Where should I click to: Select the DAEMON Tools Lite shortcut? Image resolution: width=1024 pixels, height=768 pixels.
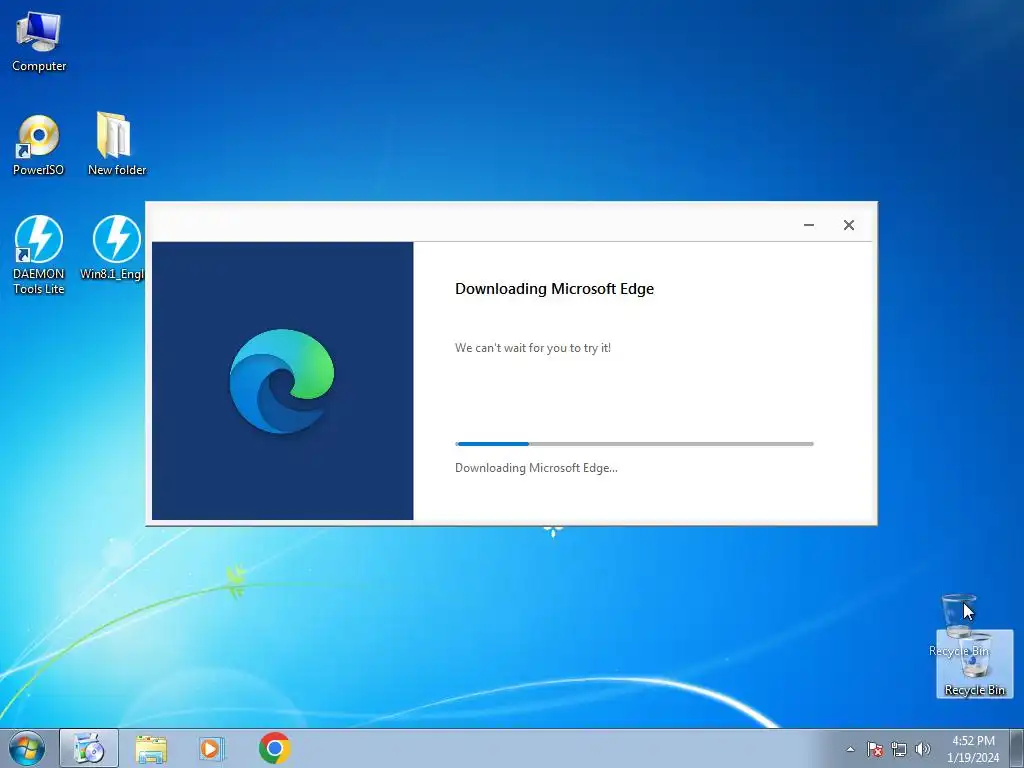pos(39,255)
